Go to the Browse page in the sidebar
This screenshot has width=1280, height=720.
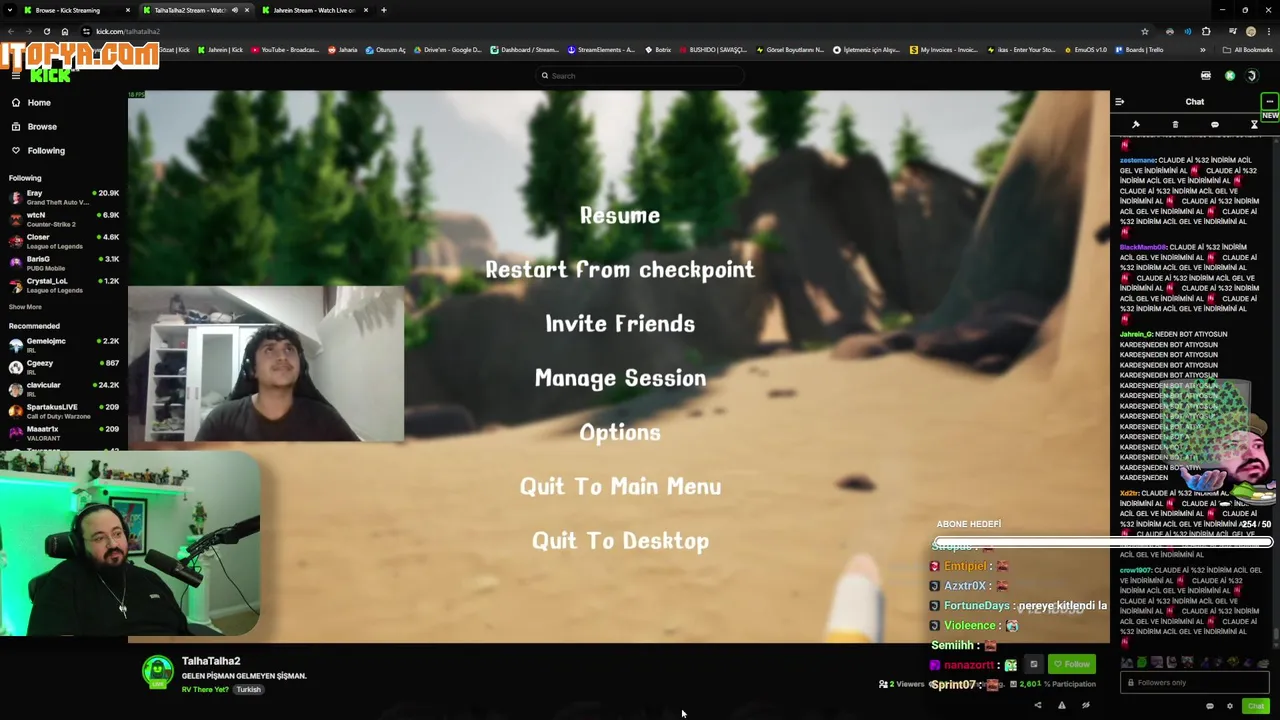pos(42,126)
